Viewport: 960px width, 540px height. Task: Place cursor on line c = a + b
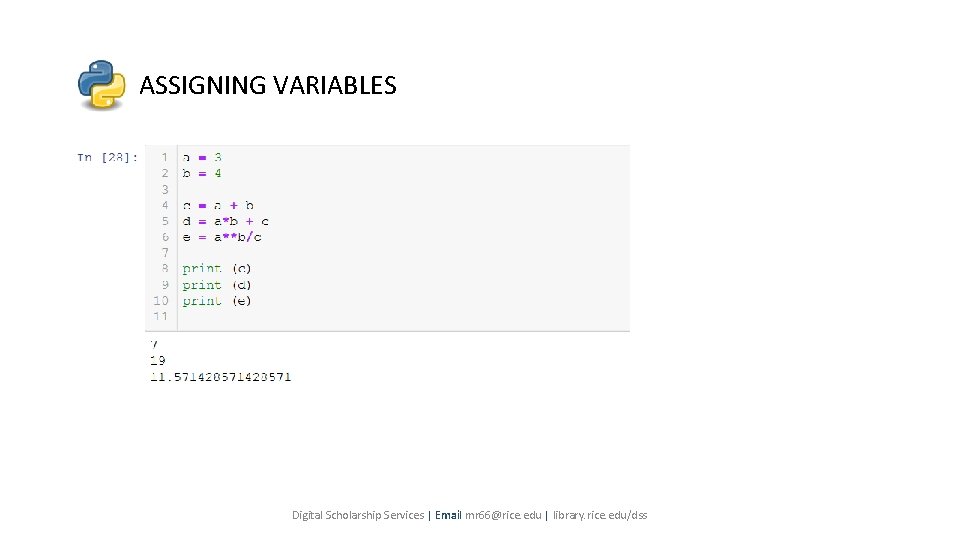coord(218,205)
